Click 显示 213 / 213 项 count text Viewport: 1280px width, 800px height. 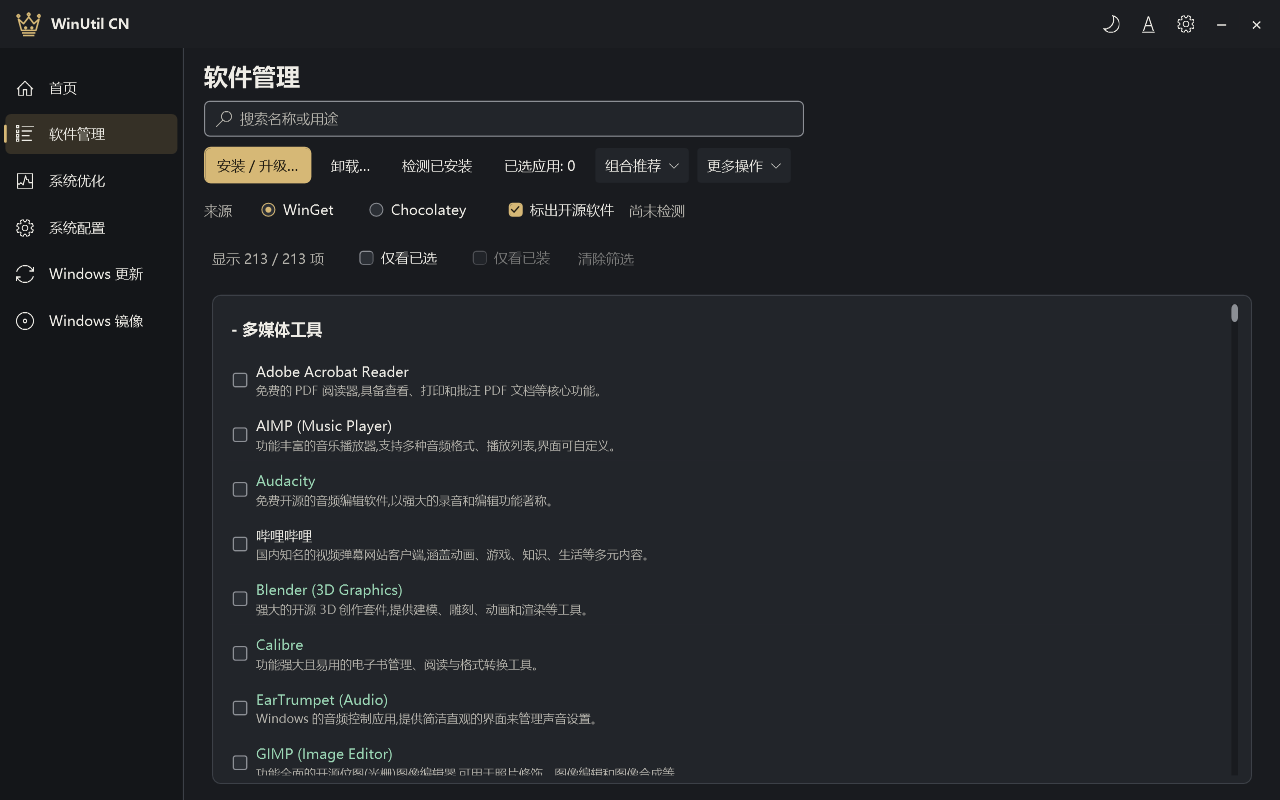point(268,259)
